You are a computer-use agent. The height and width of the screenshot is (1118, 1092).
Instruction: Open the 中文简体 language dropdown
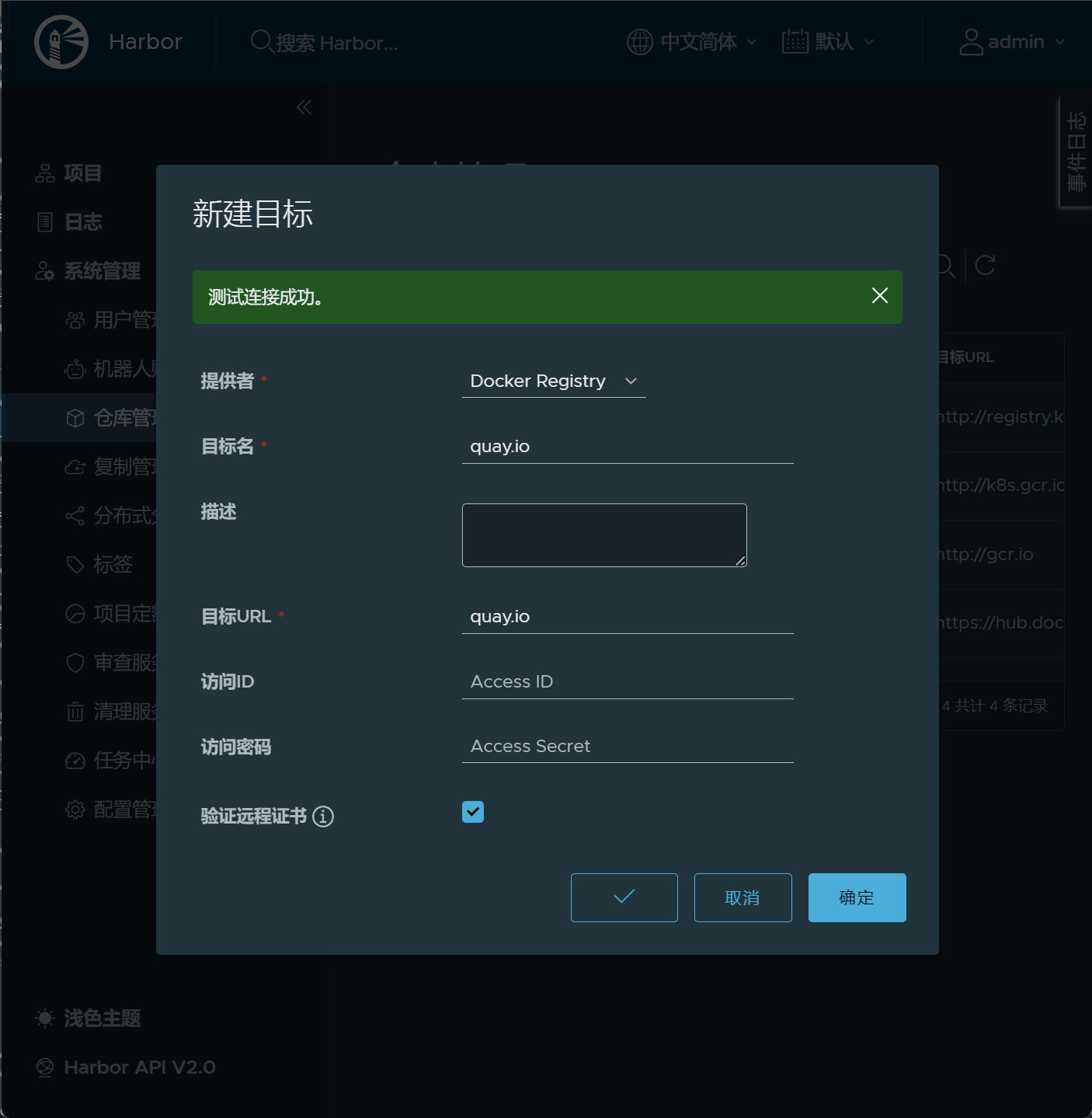click(x=691, y=42)
